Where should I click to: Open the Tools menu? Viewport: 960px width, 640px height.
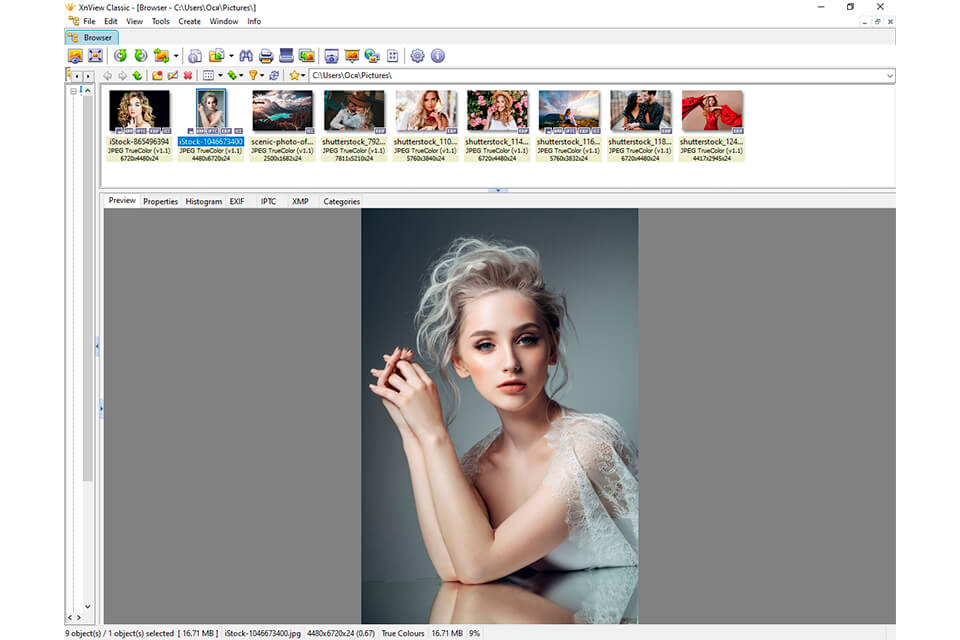161,20
